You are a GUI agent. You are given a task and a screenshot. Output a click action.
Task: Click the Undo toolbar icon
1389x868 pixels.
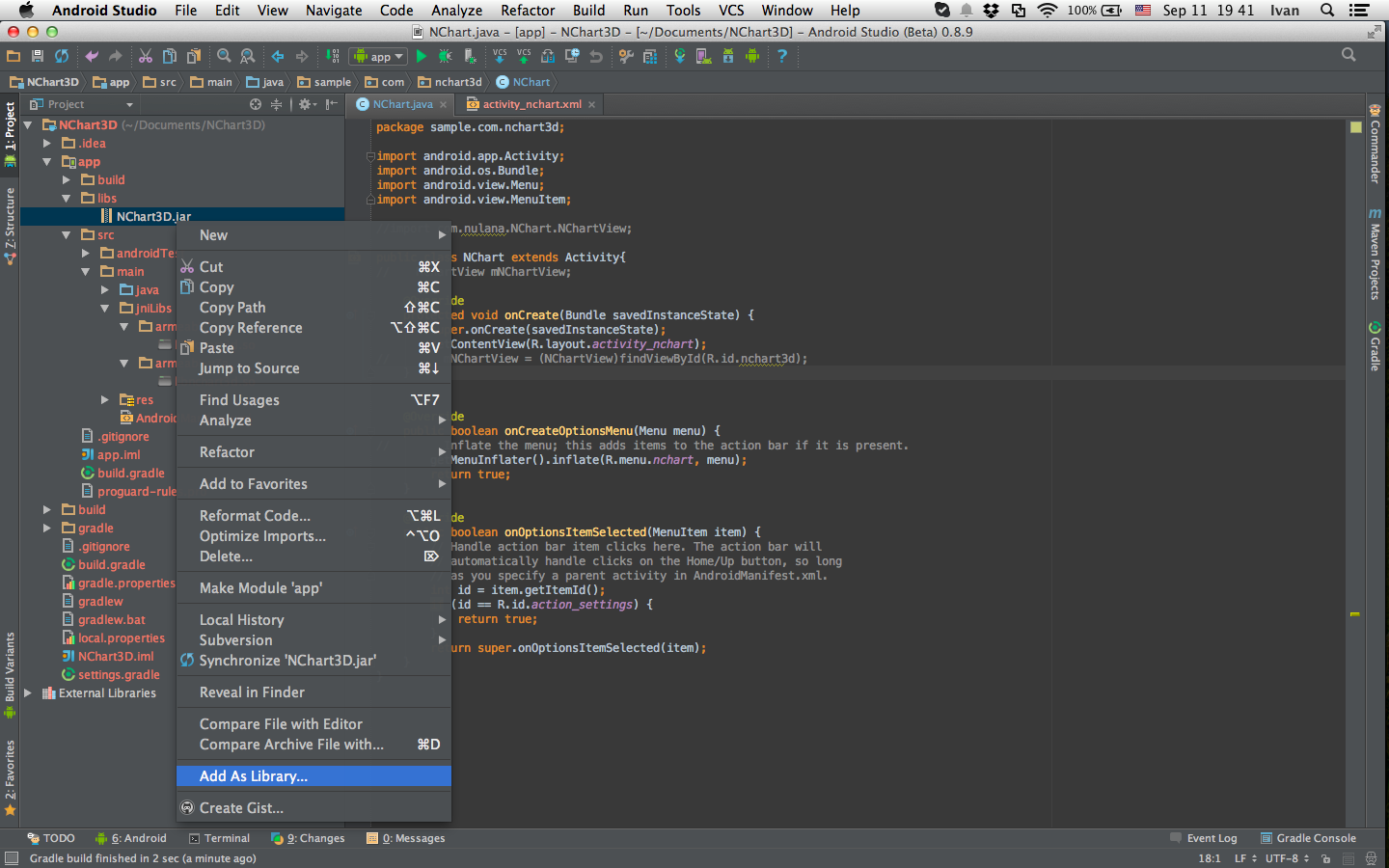click(x=92, y=56)
